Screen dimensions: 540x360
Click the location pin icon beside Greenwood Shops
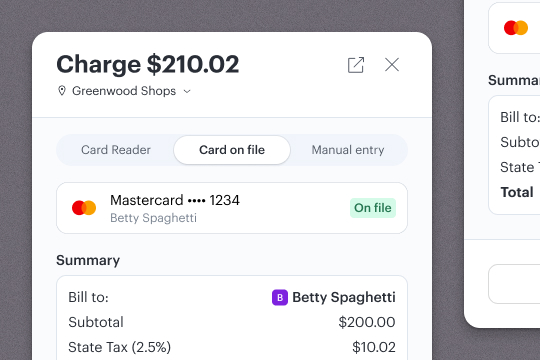[x=62, y=91]
